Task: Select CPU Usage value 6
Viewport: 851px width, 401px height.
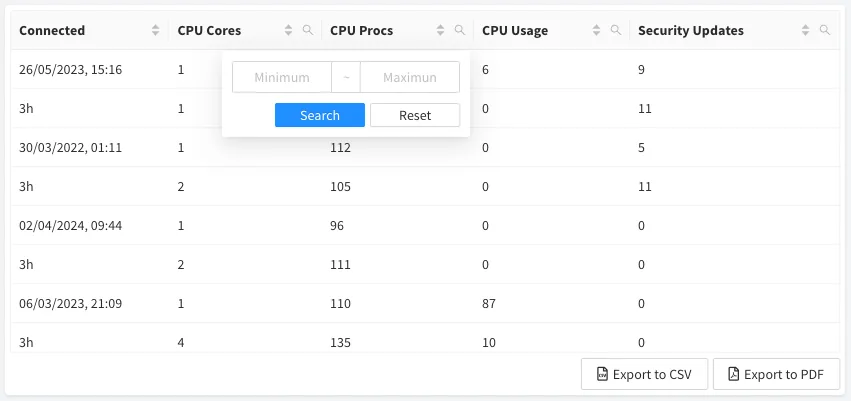Action: click(485, 69)
